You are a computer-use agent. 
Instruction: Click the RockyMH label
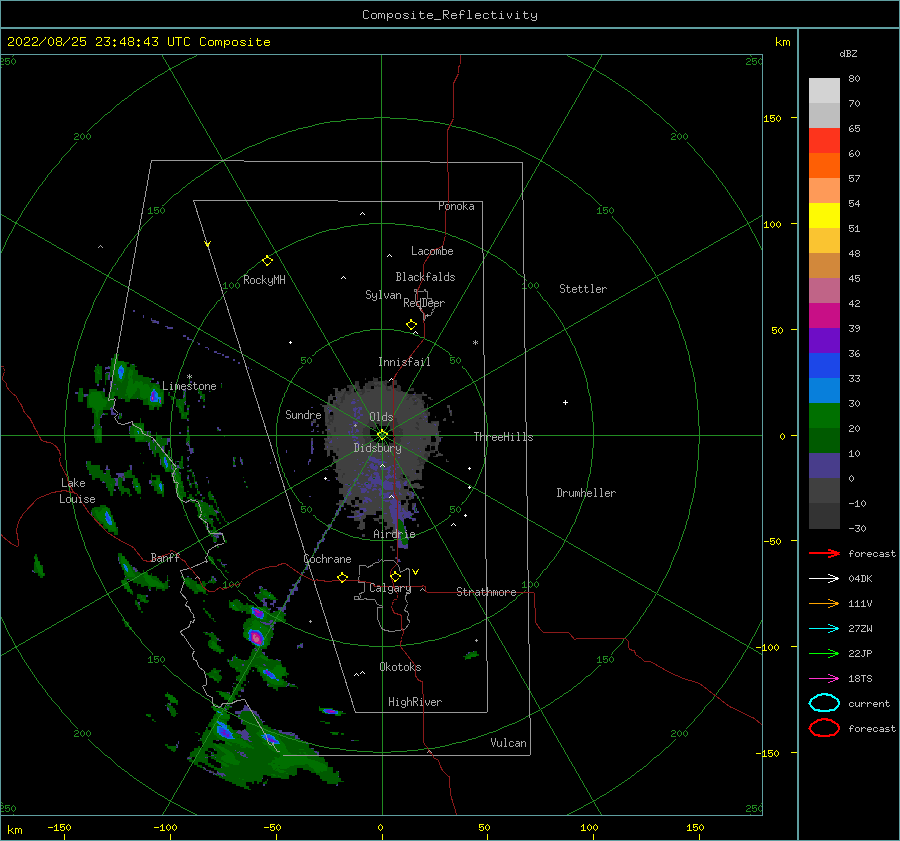(x=264, y=280)
